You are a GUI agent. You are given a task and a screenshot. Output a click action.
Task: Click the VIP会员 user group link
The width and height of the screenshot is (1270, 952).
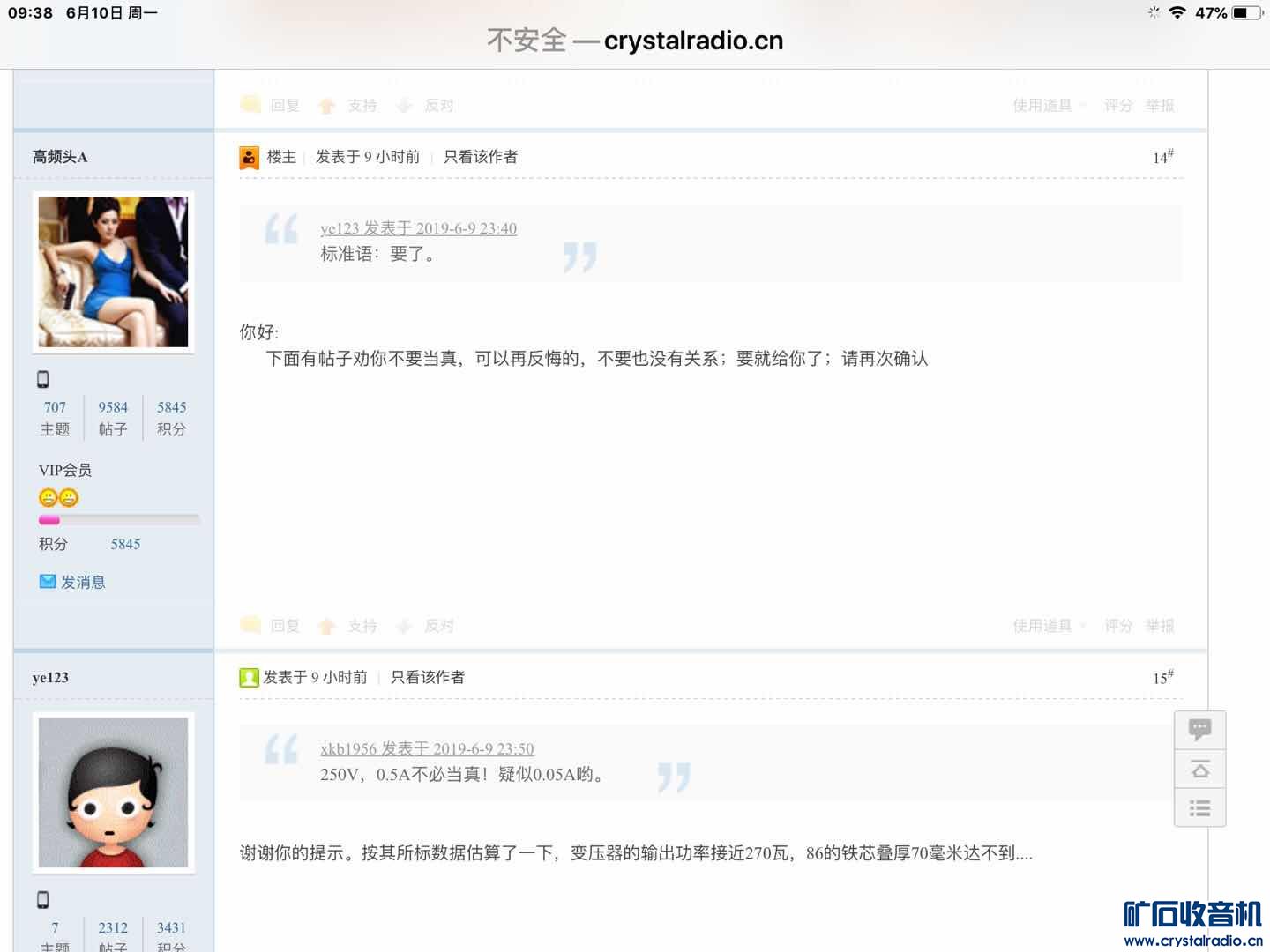coord(65,470)
